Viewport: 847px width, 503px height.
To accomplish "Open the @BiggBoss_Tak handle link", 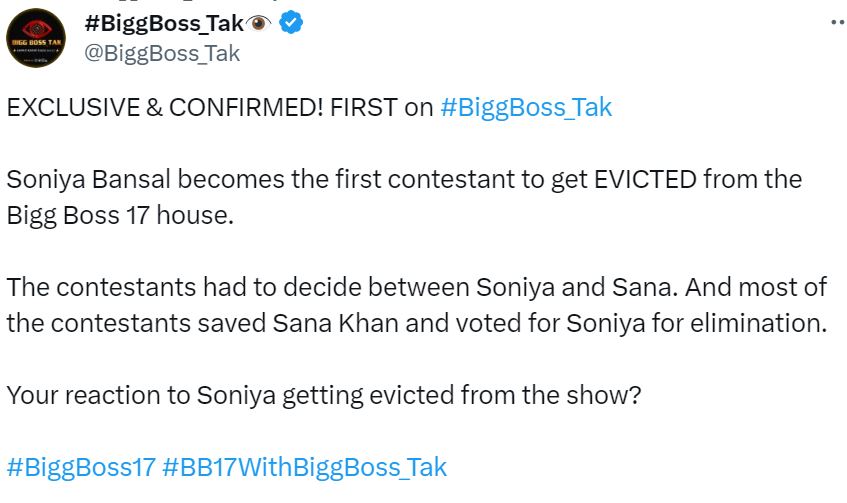I will click(x=163, y=53).
